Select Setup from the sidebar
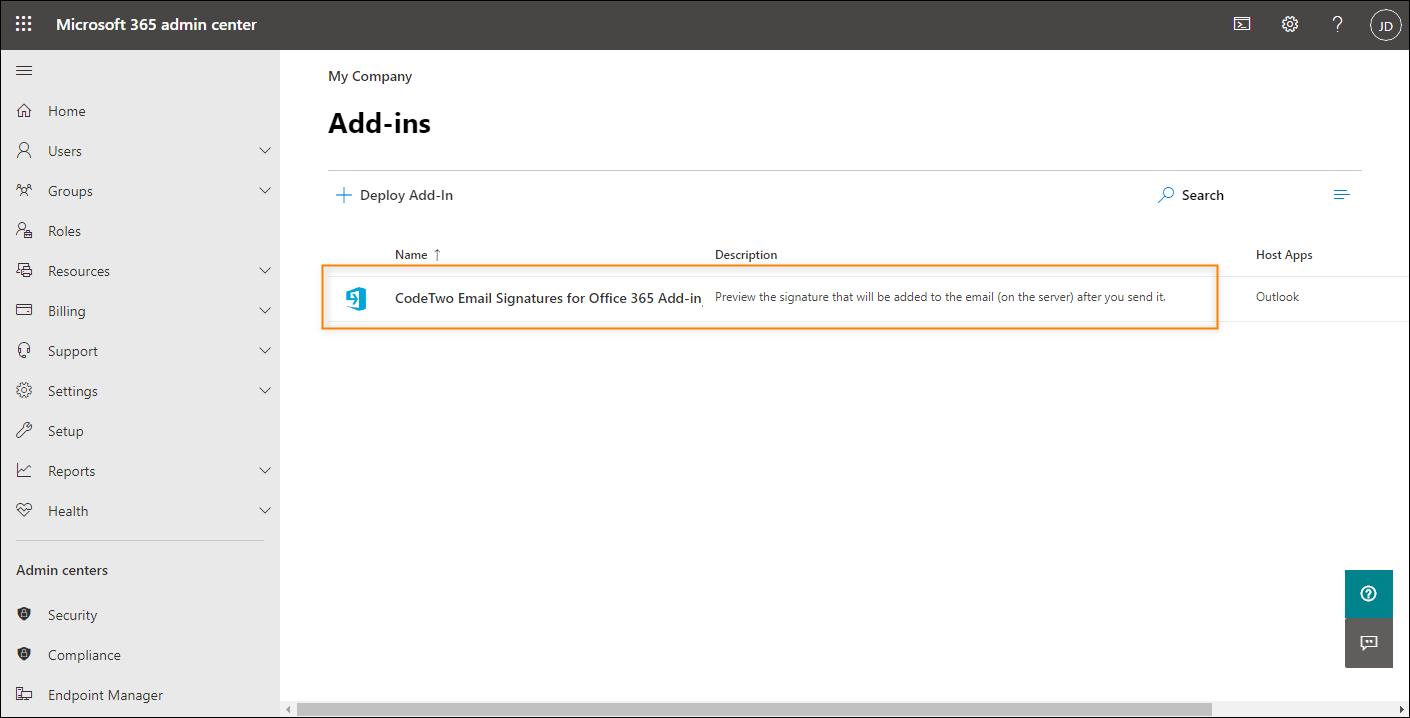1410x718 pixels. coord(66,430)
